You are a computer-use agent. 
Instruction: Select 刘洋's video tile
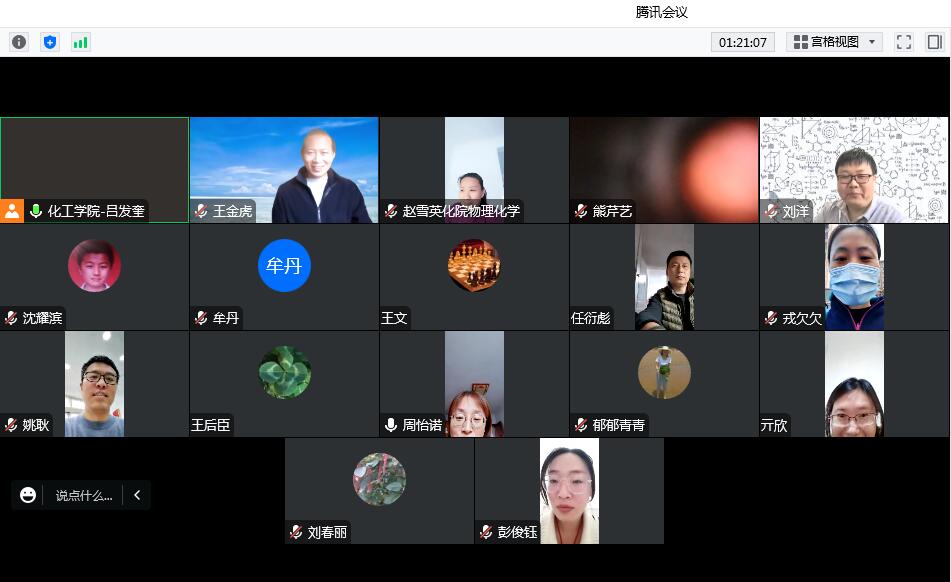(x=854, y=169)
